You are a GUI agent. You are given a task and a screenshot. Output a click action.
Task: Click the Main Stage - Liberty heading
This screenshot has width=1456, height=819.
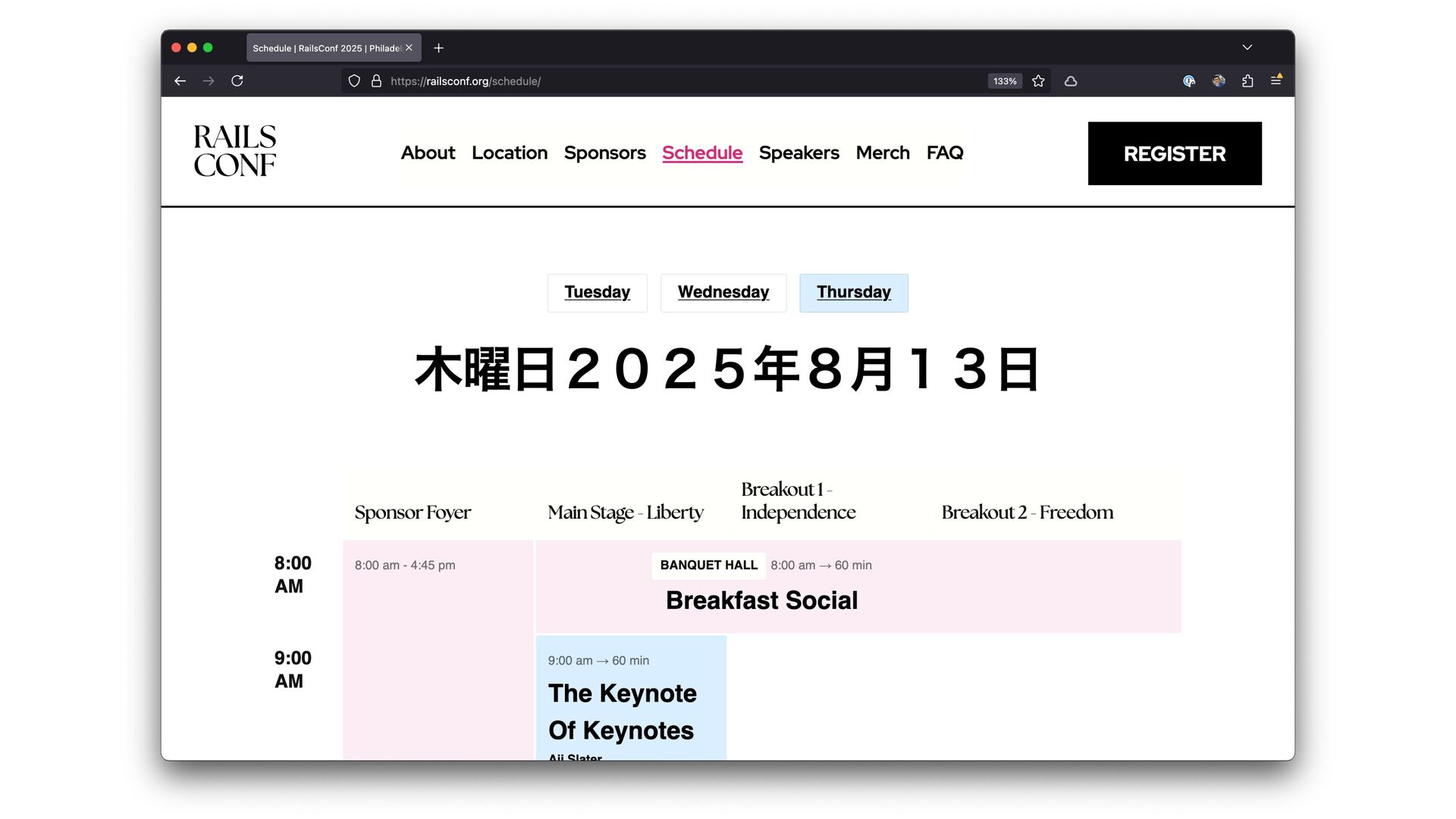(626, 513)
